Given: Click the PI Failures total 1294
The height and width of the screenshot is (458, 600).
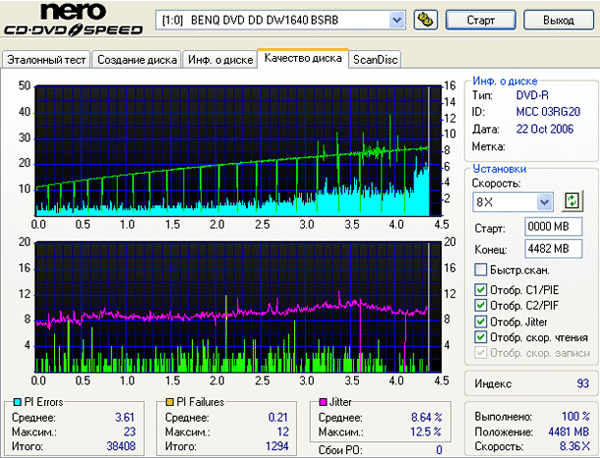Looking at the screenshot, I should [x=277, y=446].
